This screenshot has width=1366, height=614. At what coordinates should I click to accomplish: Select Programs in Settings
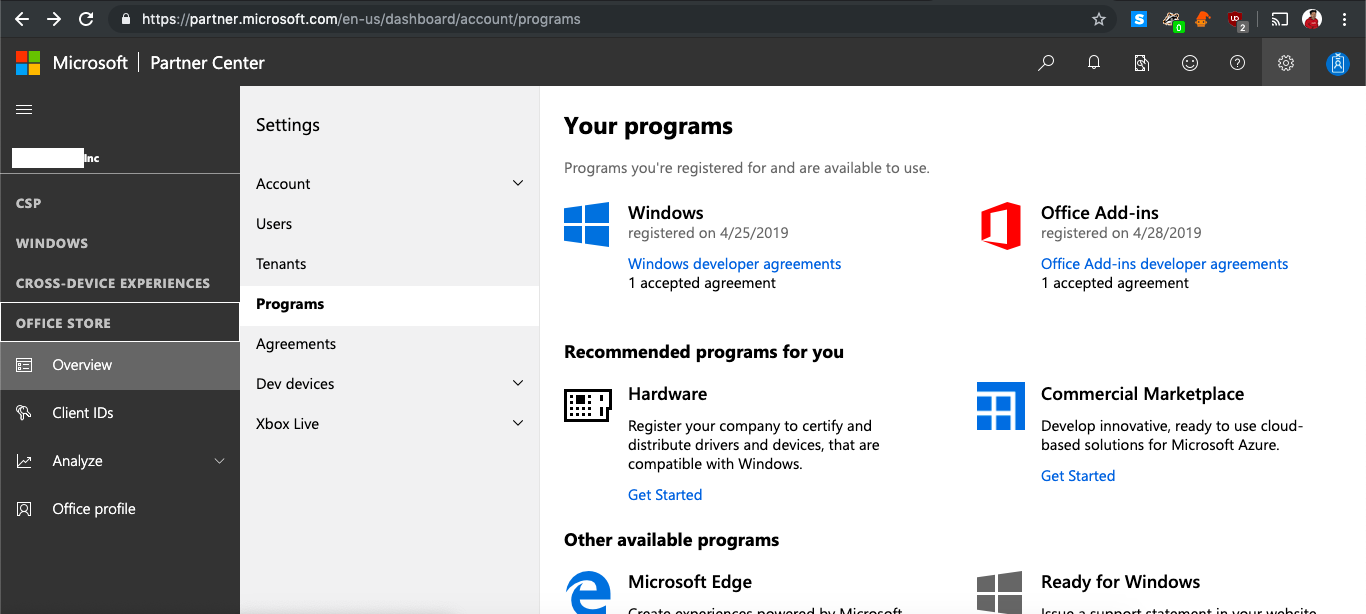[x=389, y=304]
